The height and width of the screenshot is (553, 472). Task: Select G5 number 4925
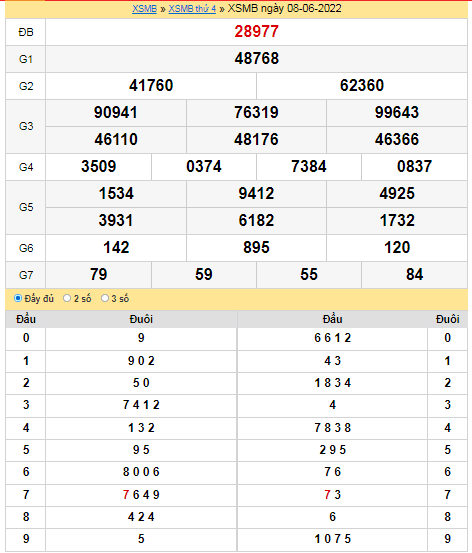click(397, 194)
